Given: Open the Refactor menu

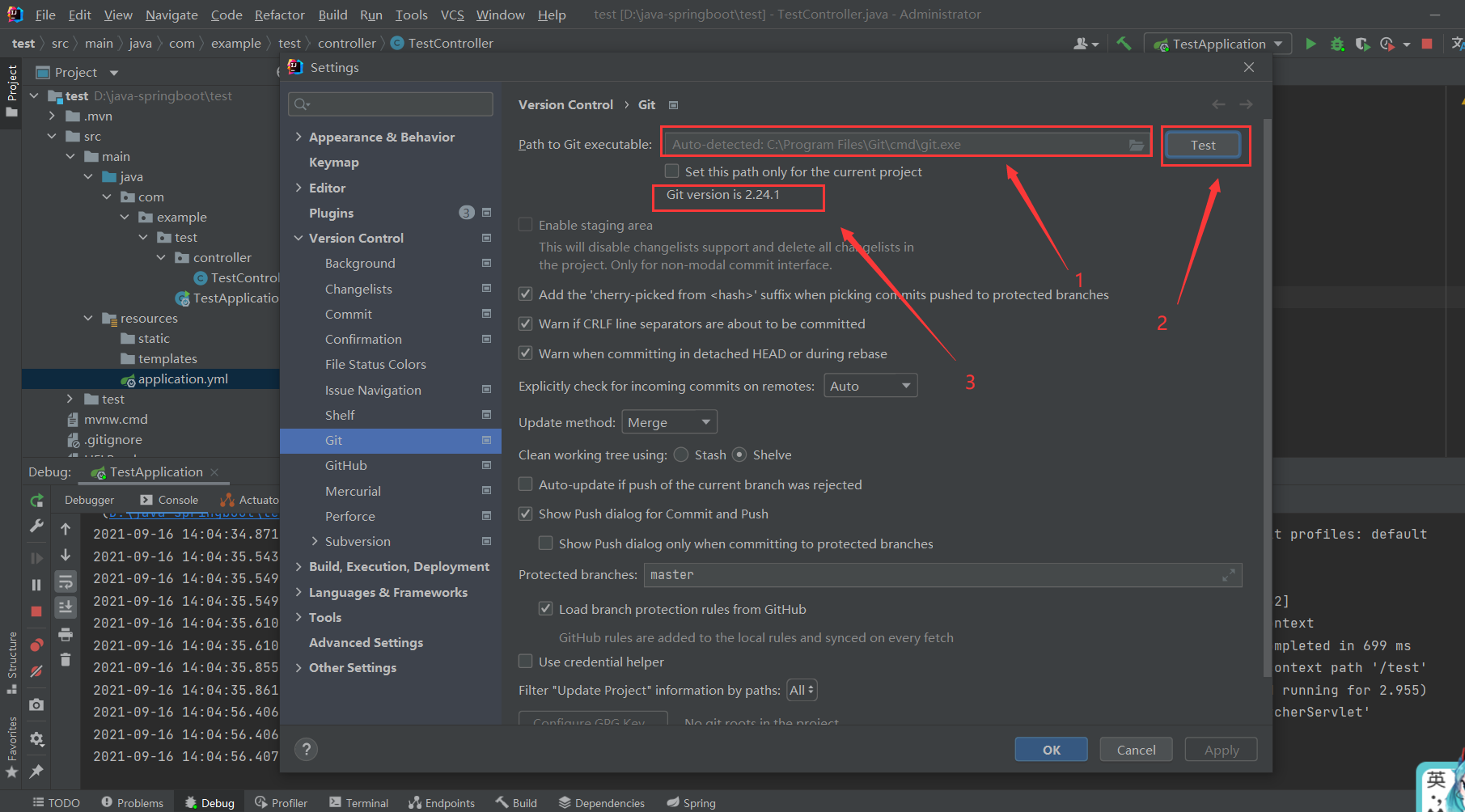Looking at the screenshot, I should 279,15.
